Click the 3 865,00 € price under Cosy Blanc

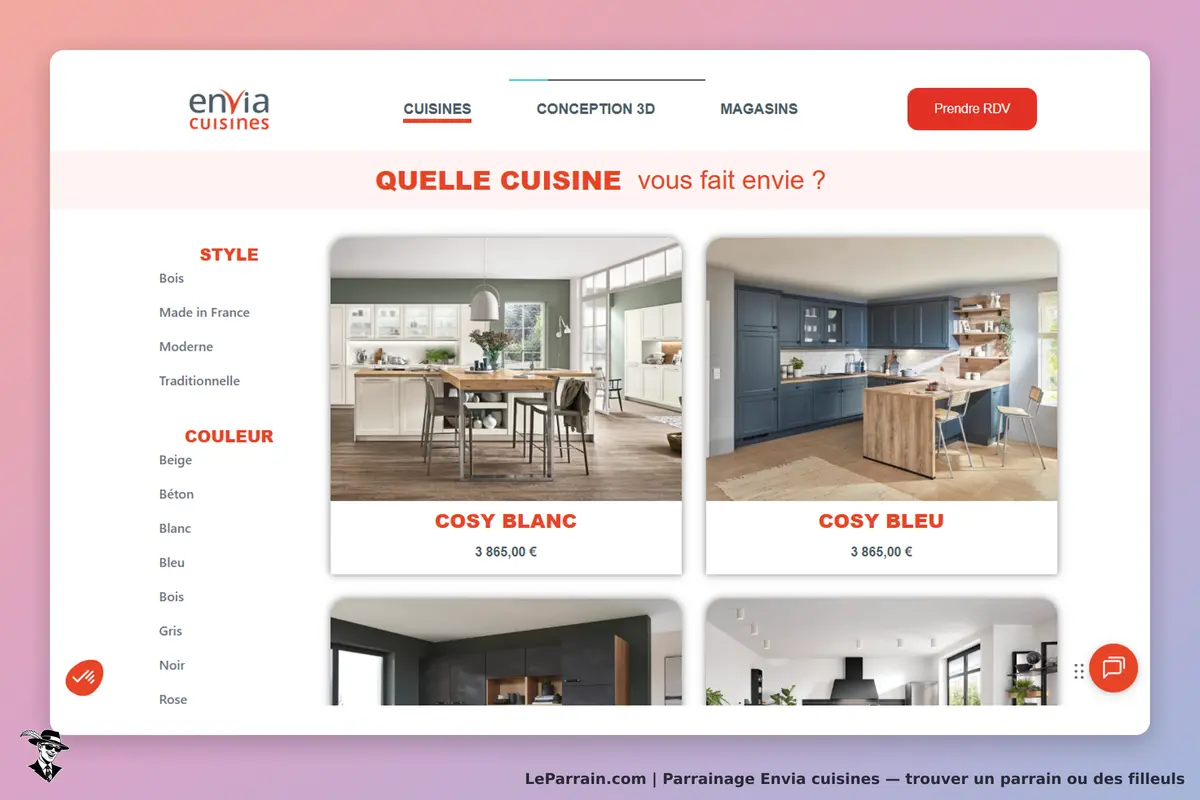coord(506,551)
